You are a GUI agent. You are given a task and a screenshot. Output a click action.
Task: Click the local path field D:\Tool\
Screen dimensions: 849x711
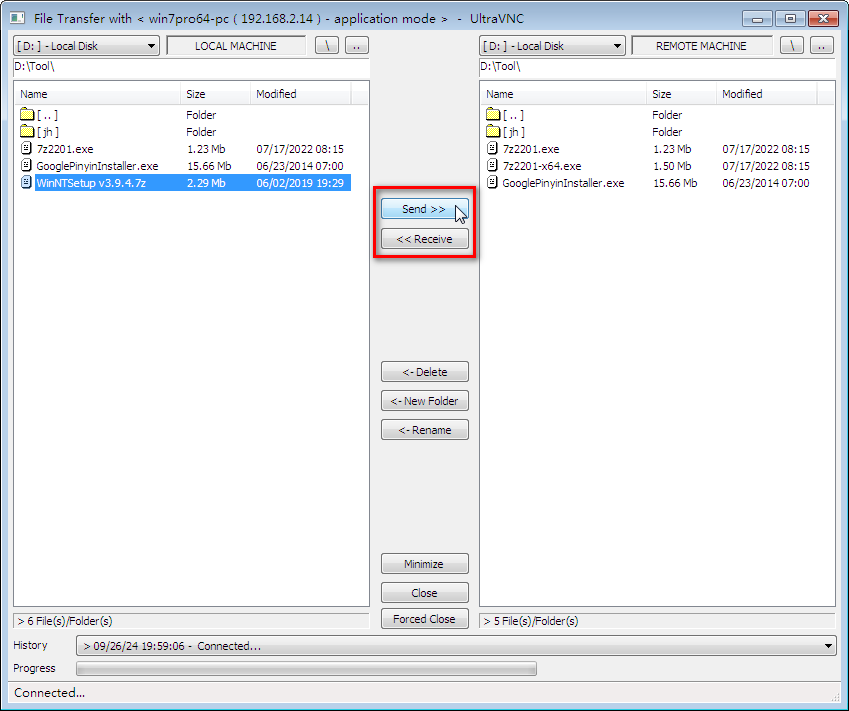[x=191, y=67]
